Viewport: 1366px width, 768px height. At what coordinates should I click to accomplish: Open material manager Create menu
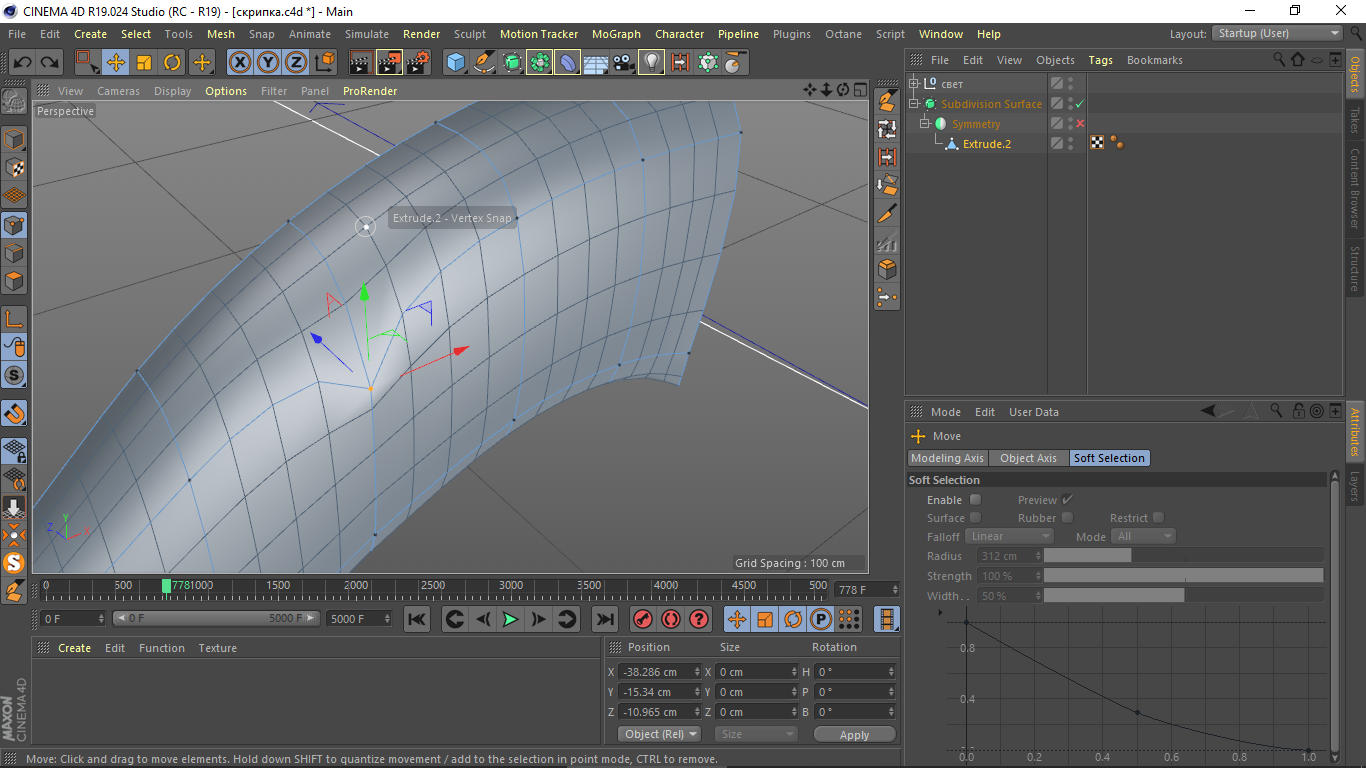tap(74, 648)
